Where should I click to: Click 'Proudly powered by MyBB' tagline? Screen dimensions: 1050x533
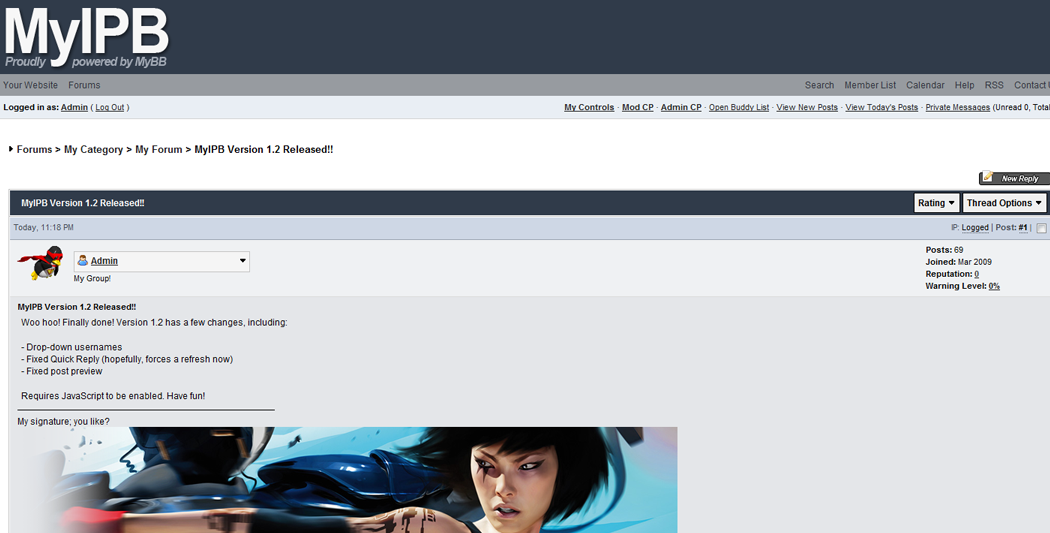[86, 62]
